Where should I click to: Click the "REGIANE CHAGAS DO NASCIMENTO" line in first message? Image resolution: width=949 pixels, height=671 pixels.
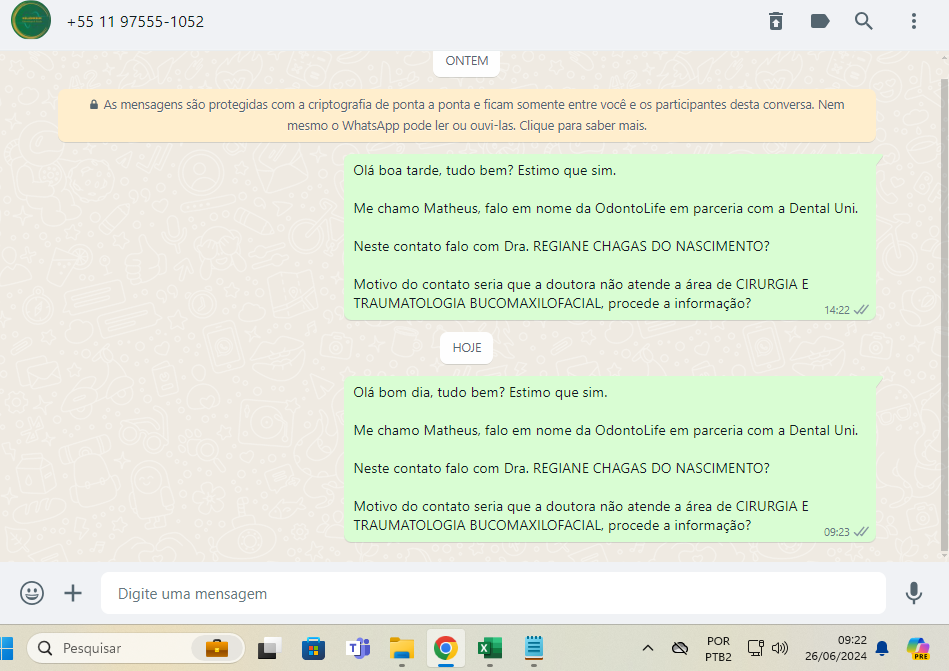pos(562,246)
